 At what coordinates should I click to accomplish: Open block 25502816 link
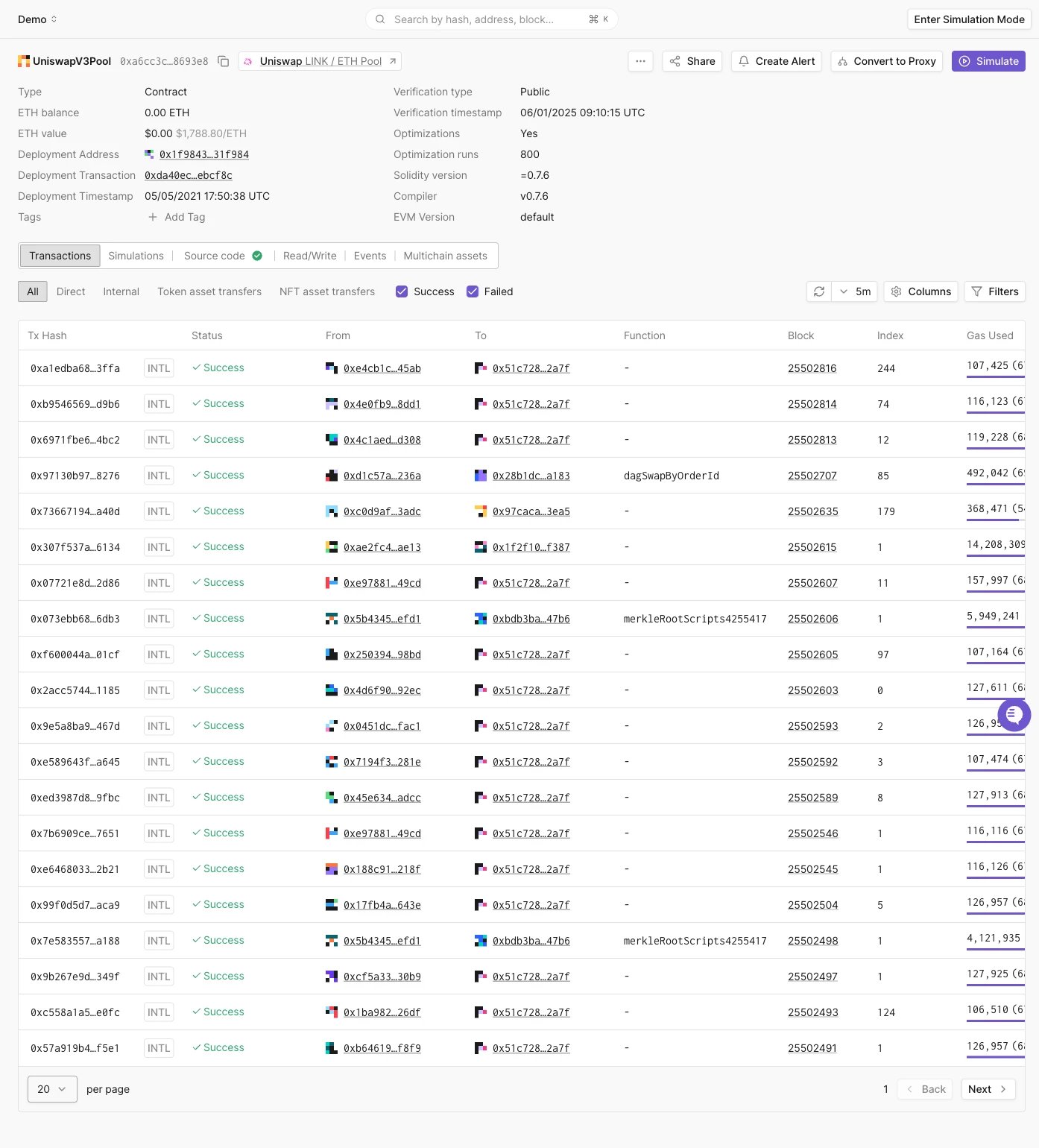pos(812,368)
